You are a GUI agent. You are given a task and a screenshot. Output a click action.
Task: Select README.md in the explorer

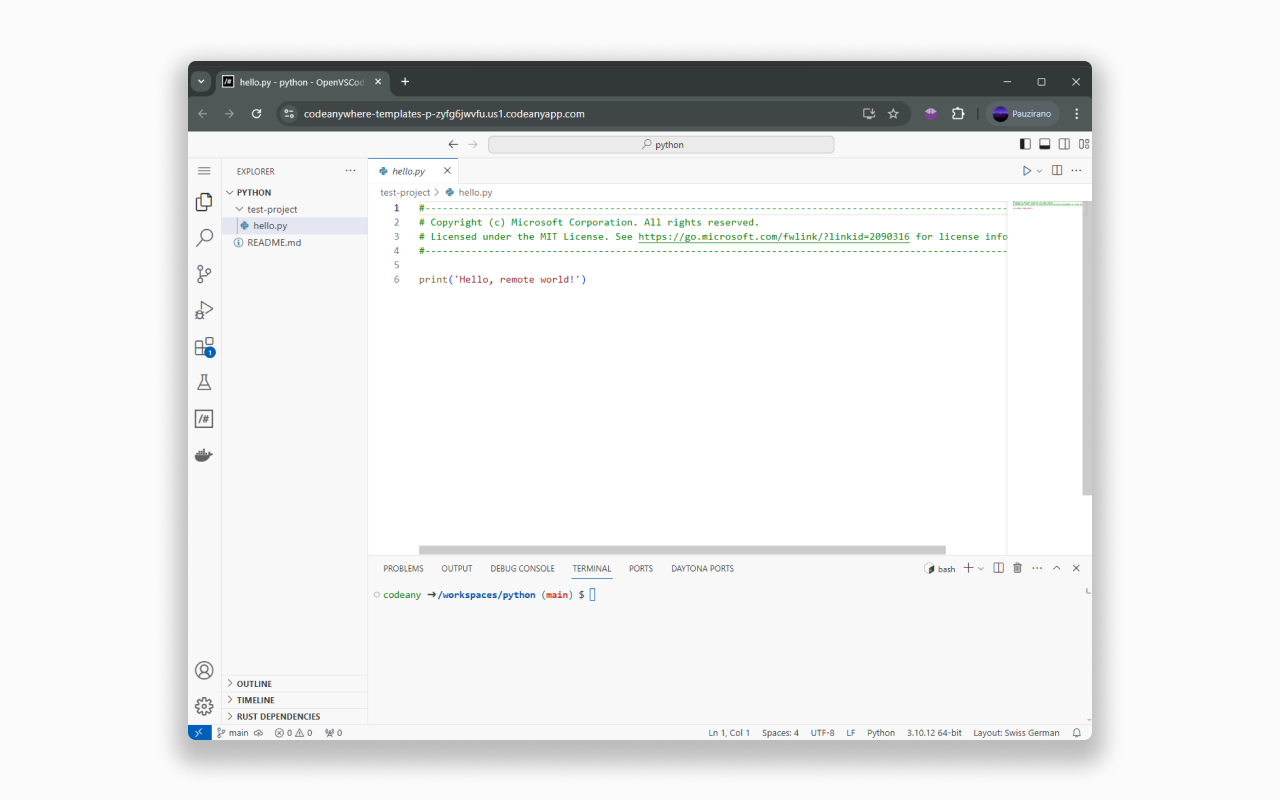[x=274, y=242]
